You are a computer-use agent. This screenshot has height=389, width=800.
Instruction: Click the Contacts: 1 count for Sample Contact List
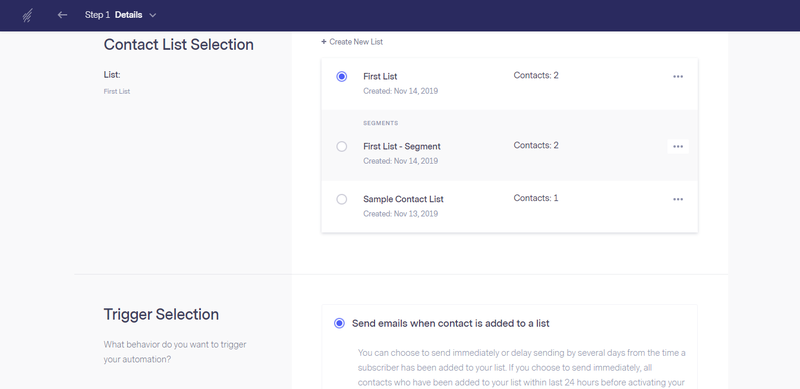pos(536,198)
